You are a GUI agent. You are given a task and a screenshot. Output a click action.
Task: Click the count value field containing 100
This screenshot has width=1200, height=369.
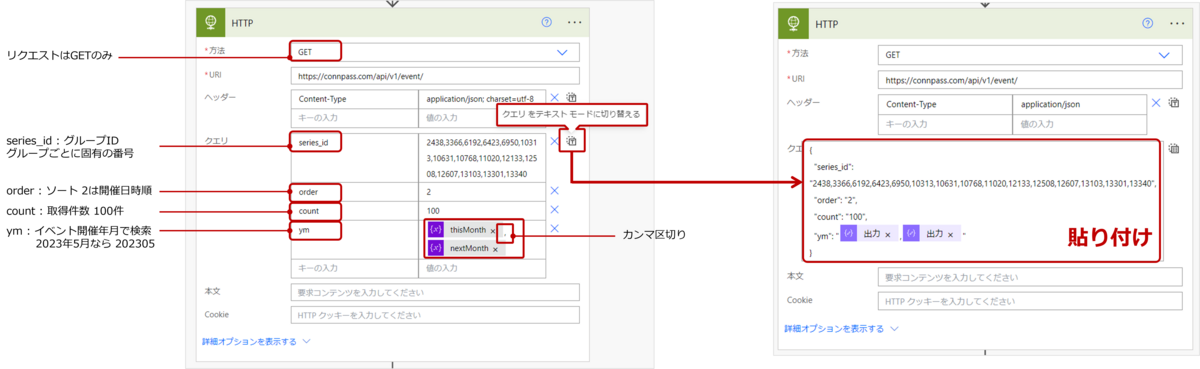(x=481, y=211)
